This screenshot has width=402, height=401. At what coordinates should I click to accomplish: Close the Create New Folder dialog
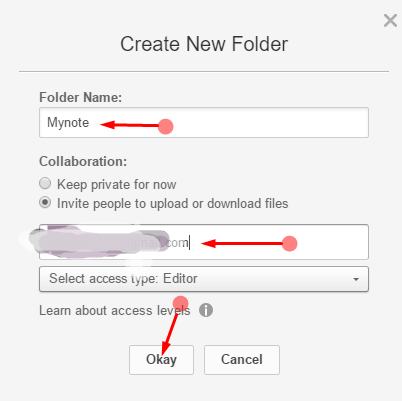[x=390, y=21]
